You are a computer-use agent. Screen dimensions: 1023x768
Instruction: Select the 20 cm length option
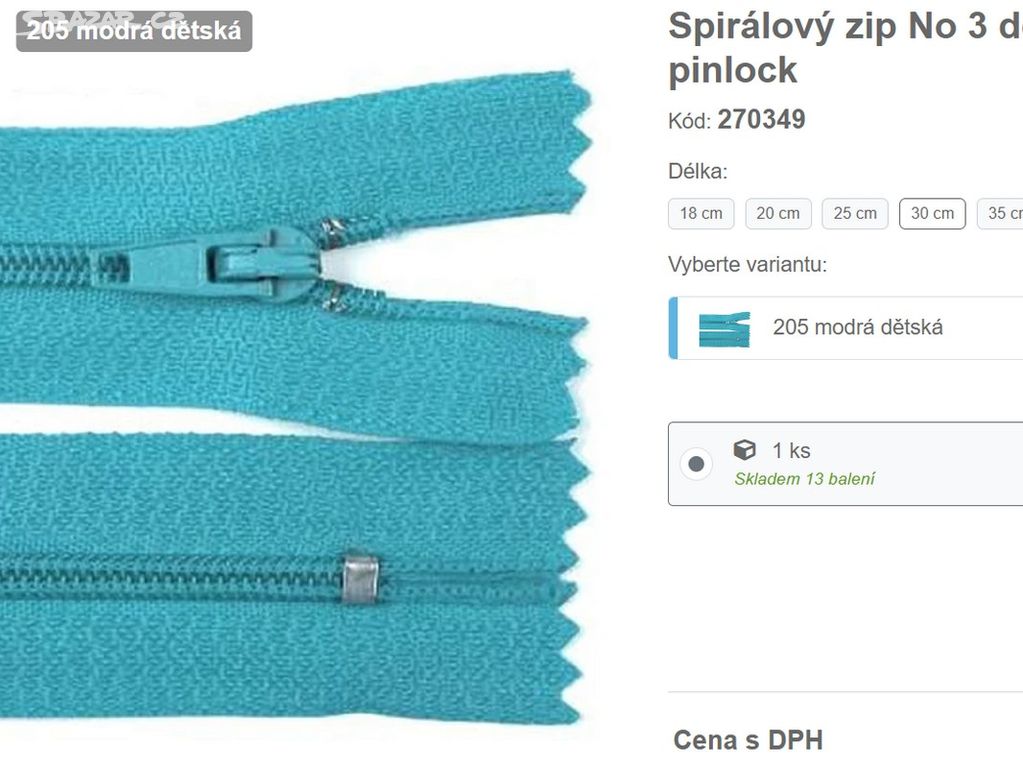tap(778, 213)
